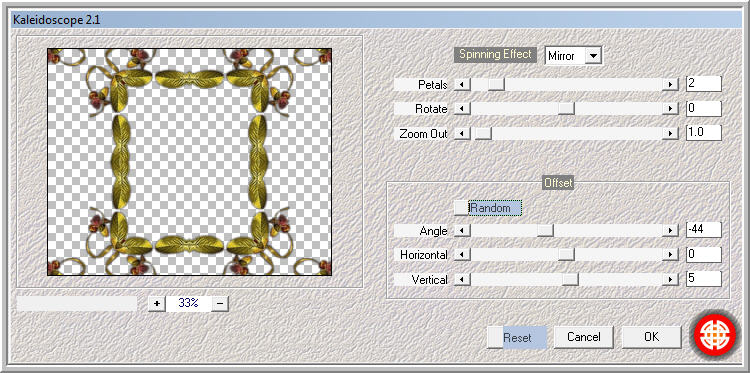
Task: Click the Rotate slider right arrow
Action: click(671, 109)
